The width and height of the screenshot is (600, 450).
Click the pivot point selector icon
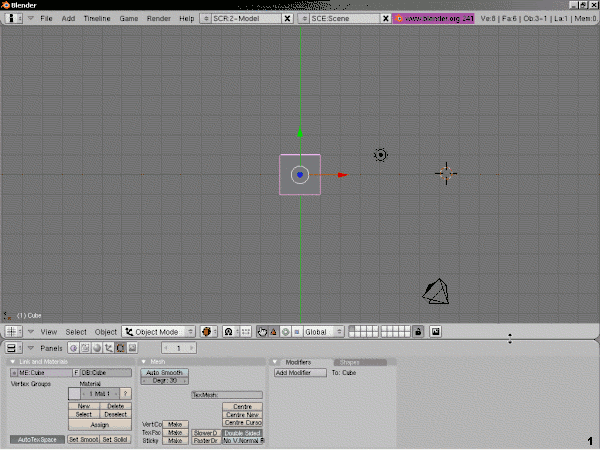(229, 331)
